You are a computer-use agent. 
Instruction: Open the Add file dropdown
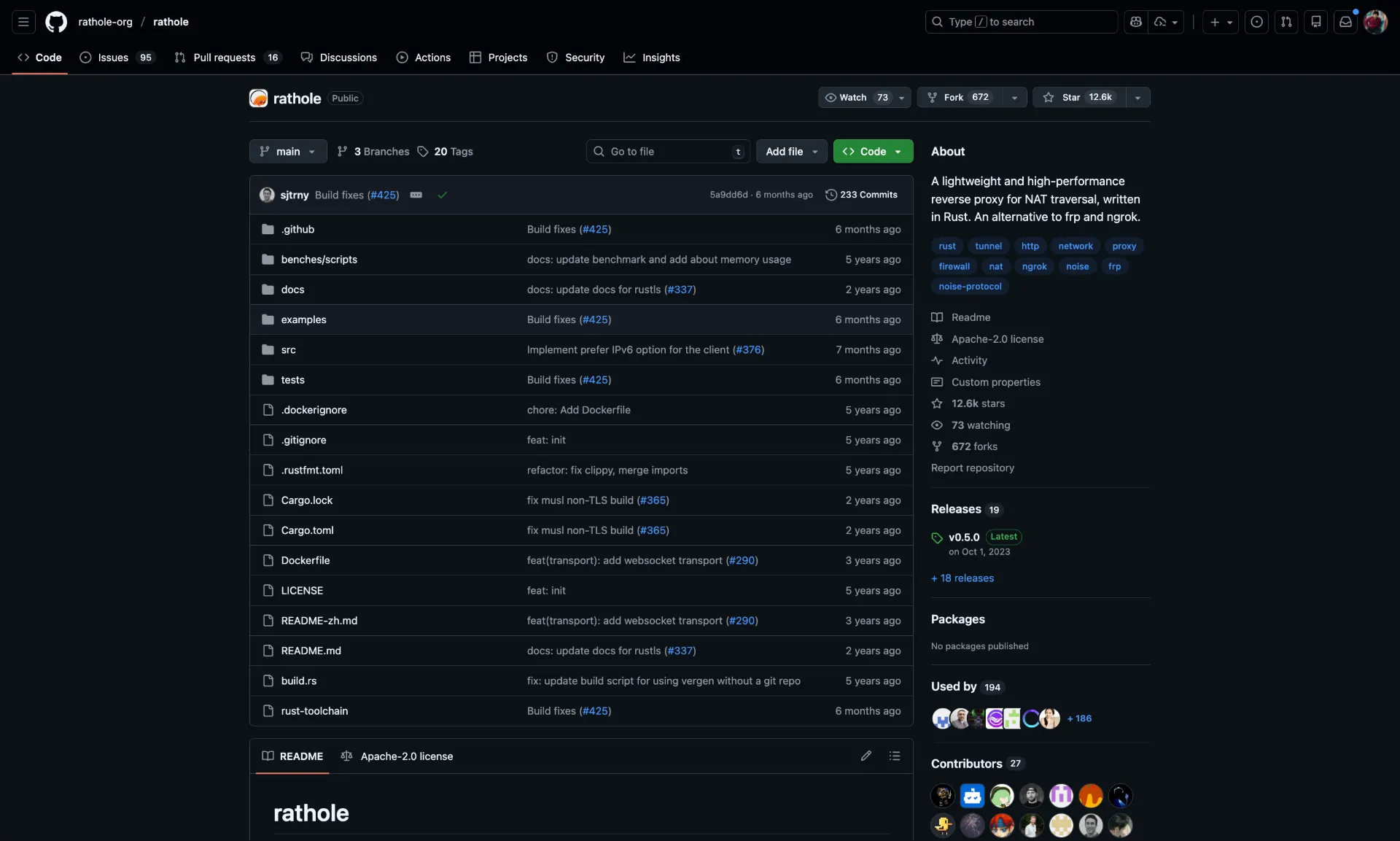[791, 151]
